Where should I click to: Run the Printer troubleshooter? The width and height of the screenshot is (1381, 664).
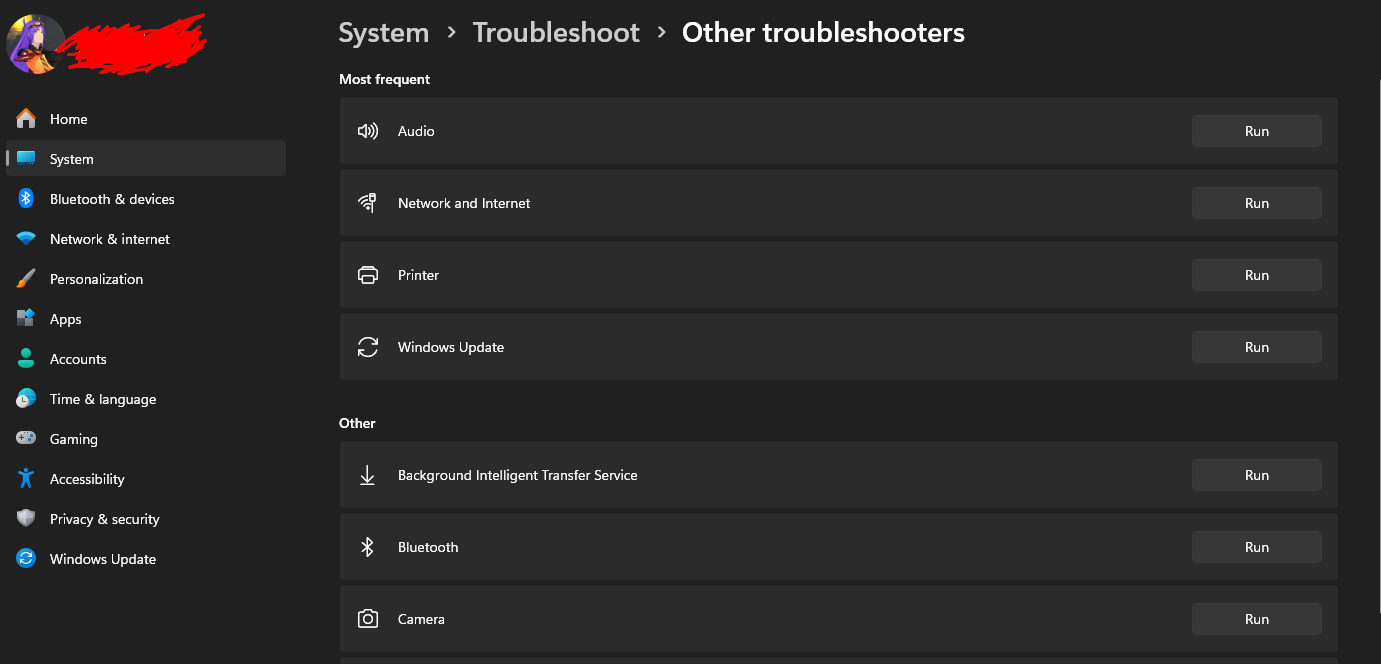click(x=1257, y=275)
